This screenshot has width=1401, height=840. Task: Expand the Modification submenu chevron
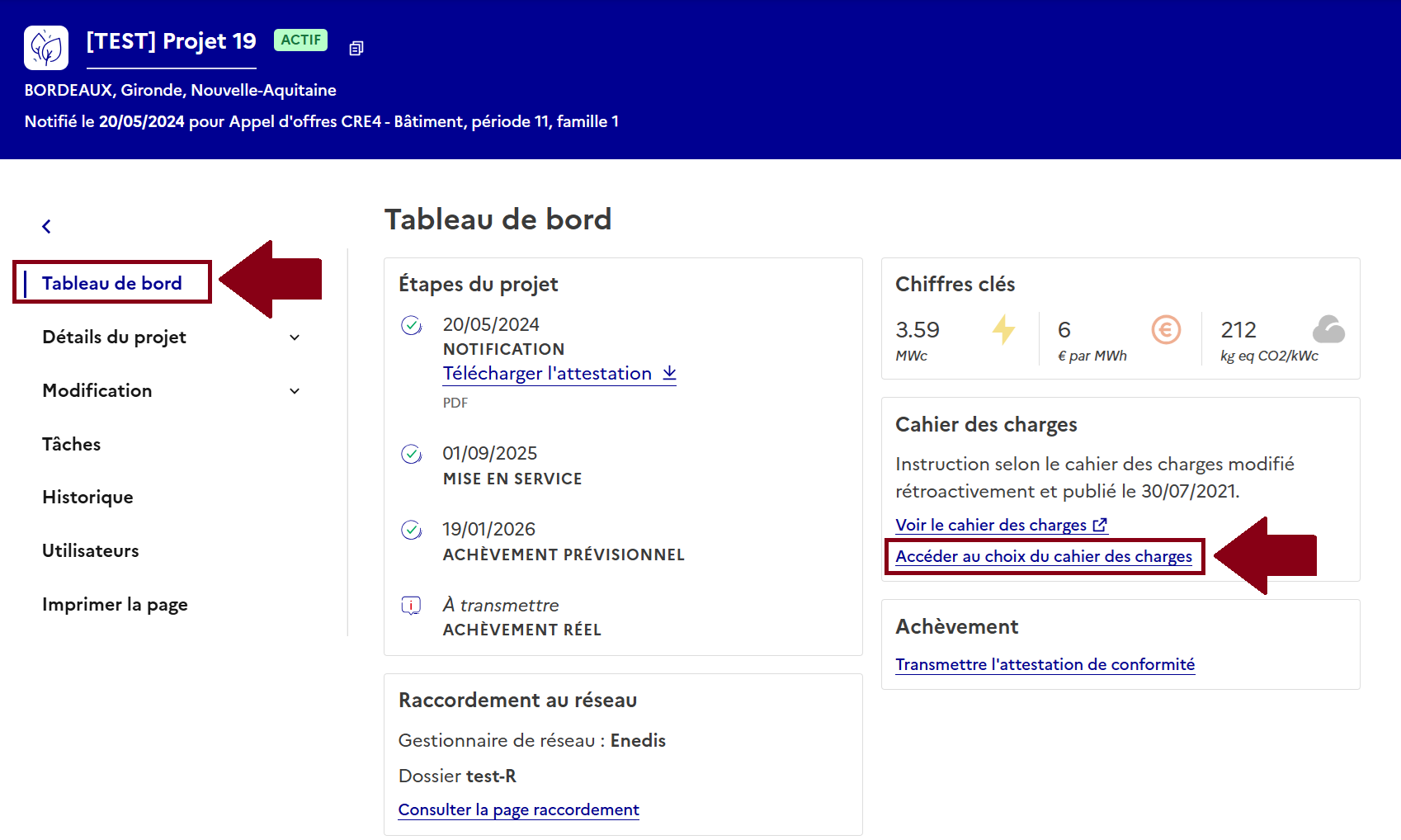click(295, 391)
